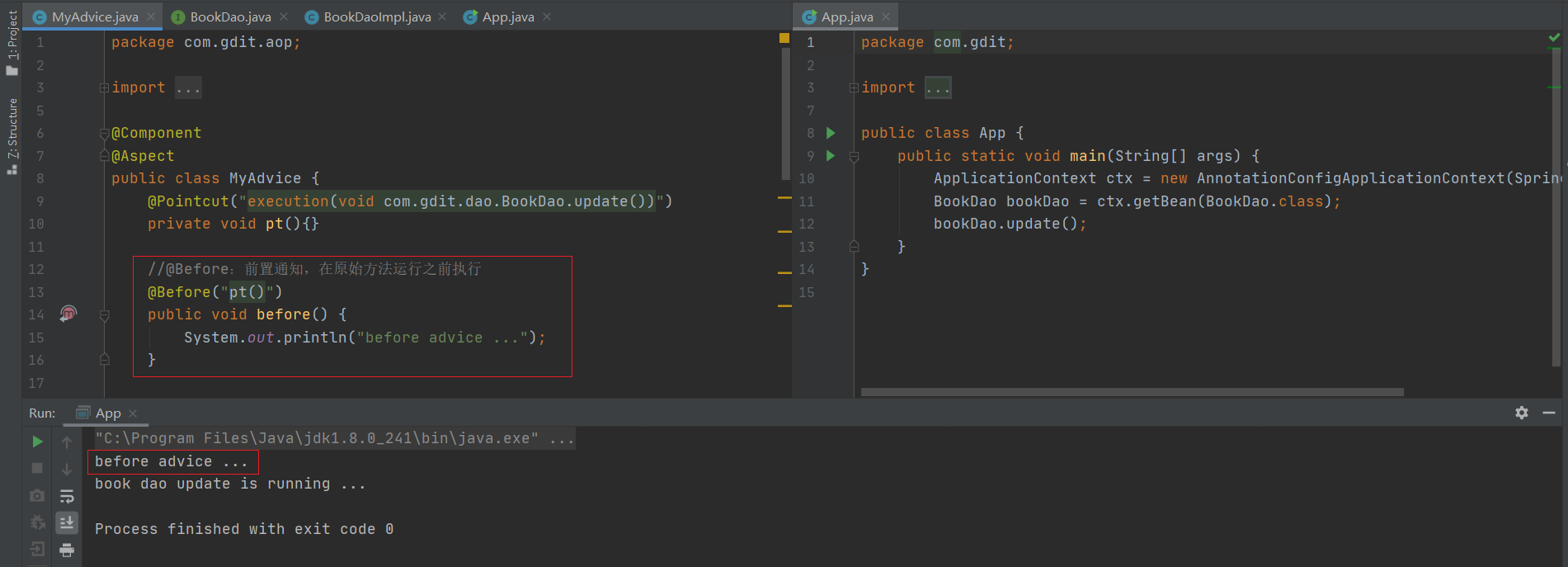The width and height of the screenshot is (1568, 567).
Task: Click collapsed import ellipsis in MyAdvice.java
Action: click(x=188, y=87)
